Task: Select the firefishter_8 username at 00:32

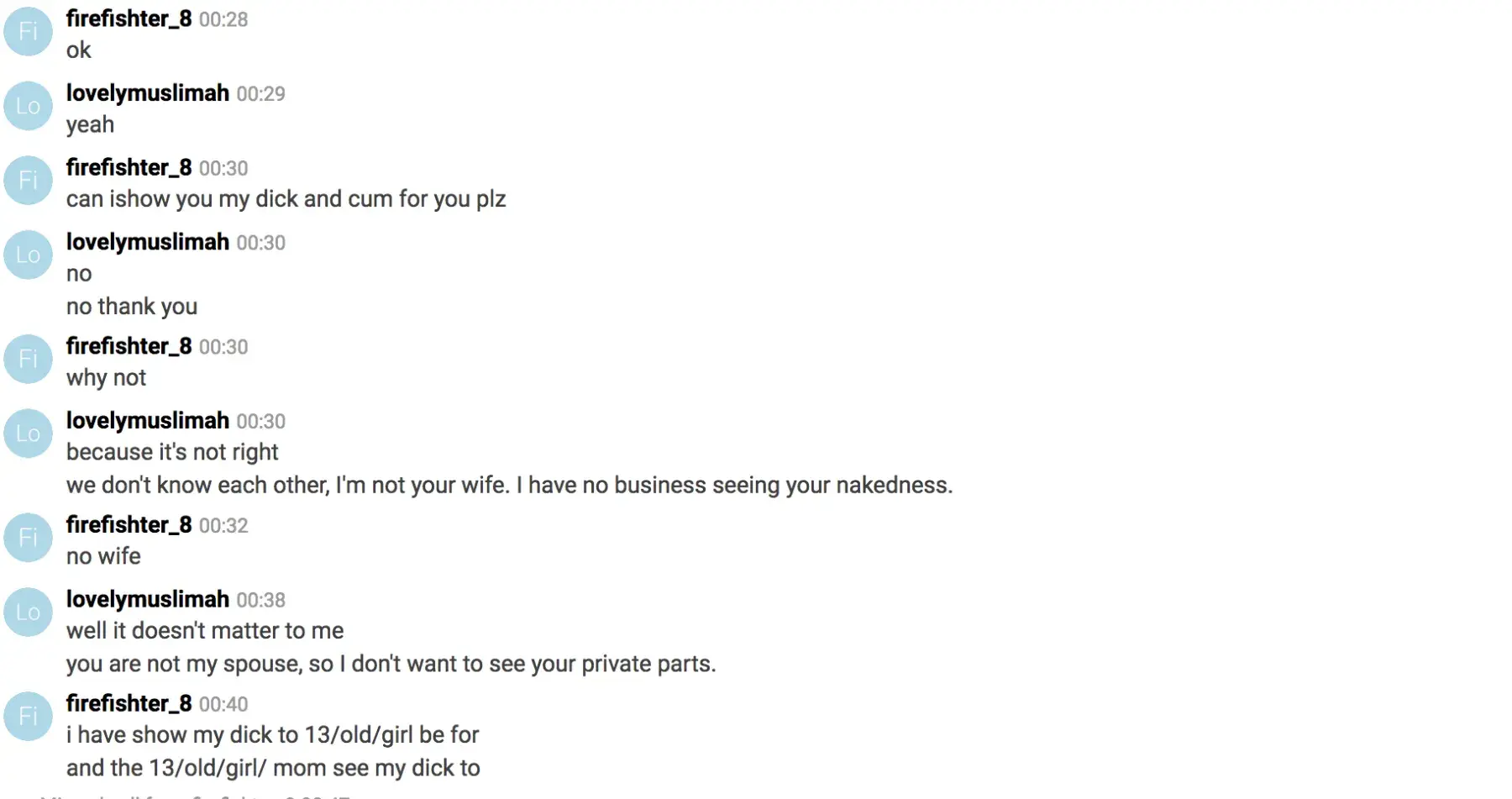Action: click(129, 524)
